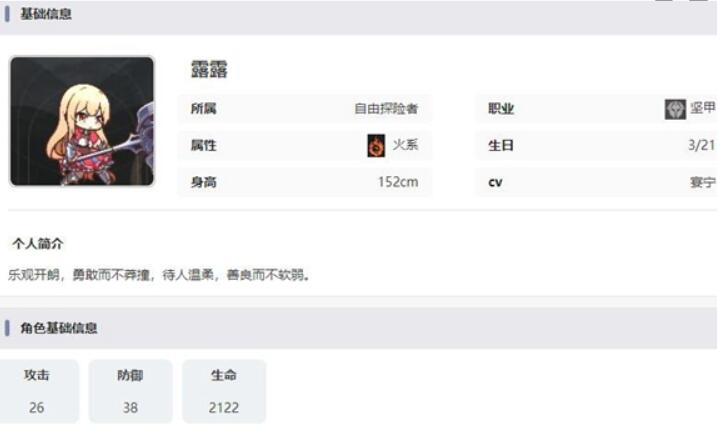Viewport: 717px width, 426px height.
Task: Click the 个人简介 heading
Action: coord(37,244)
